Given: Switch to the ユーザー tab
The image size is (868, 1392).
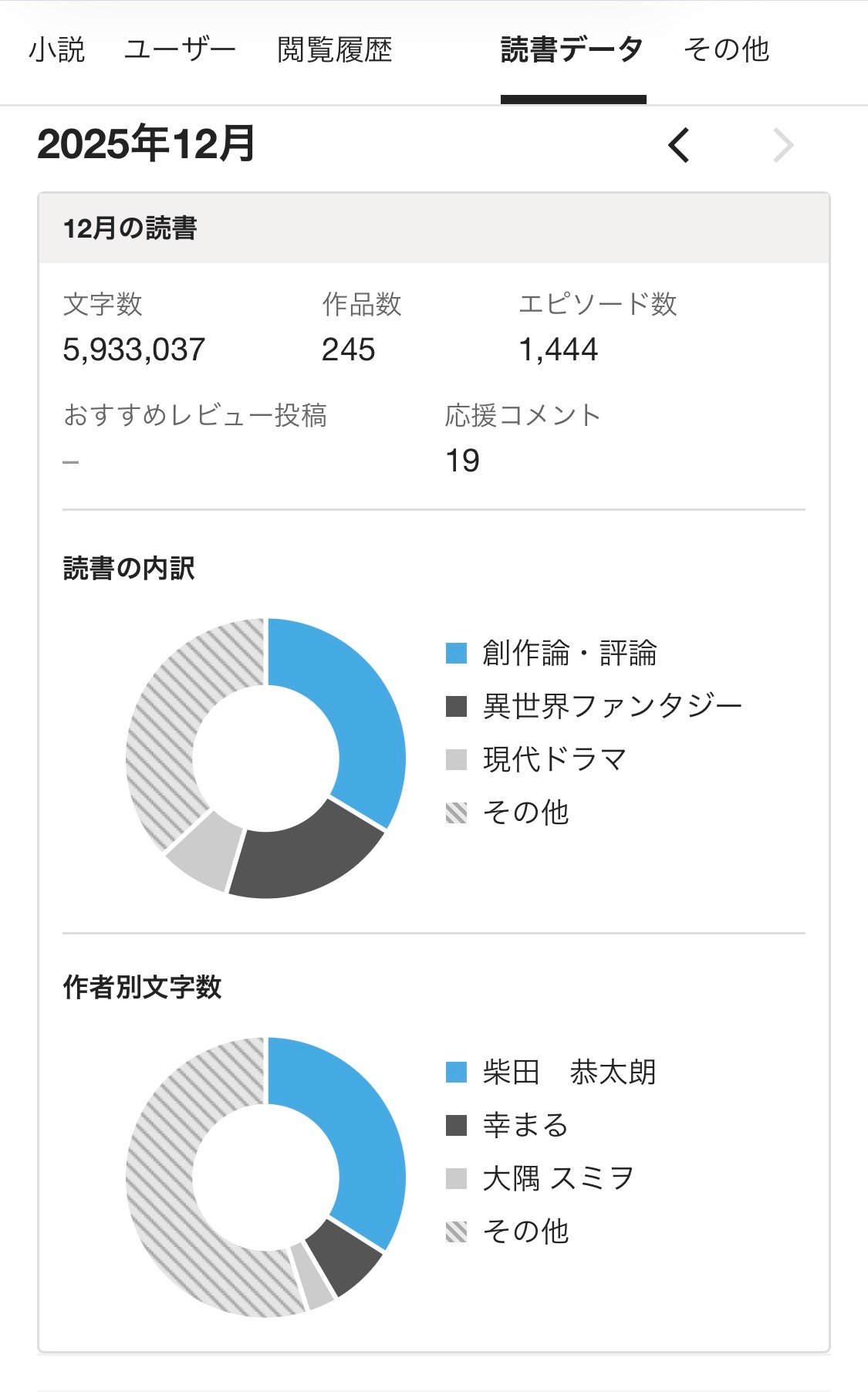Looking at the screenshot, I should point(180,50).
